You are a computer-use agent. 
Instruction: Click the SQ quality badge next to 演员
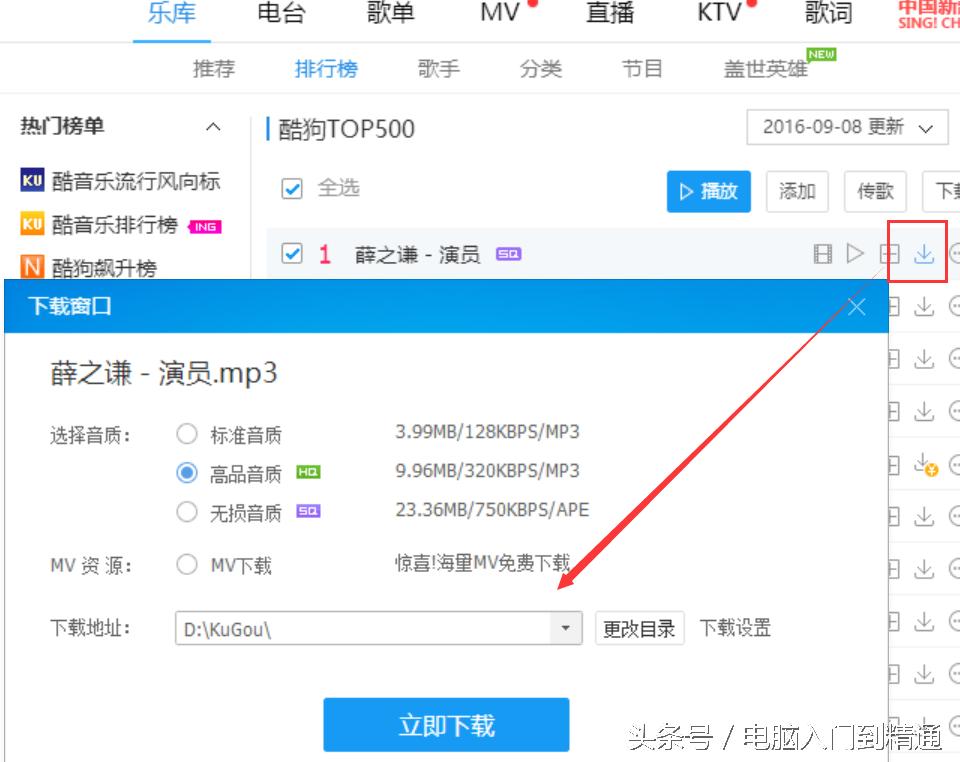508,255
